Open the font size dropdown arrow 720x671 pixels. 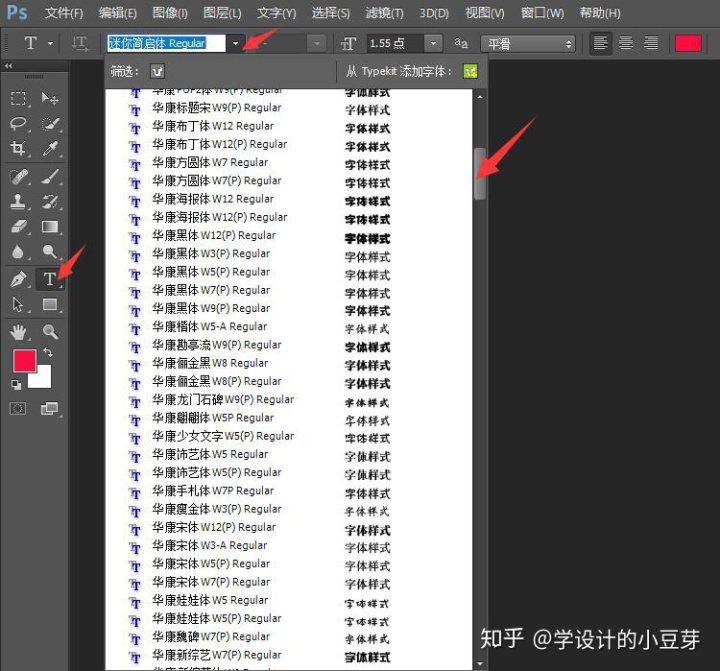[x=433, y=44]
